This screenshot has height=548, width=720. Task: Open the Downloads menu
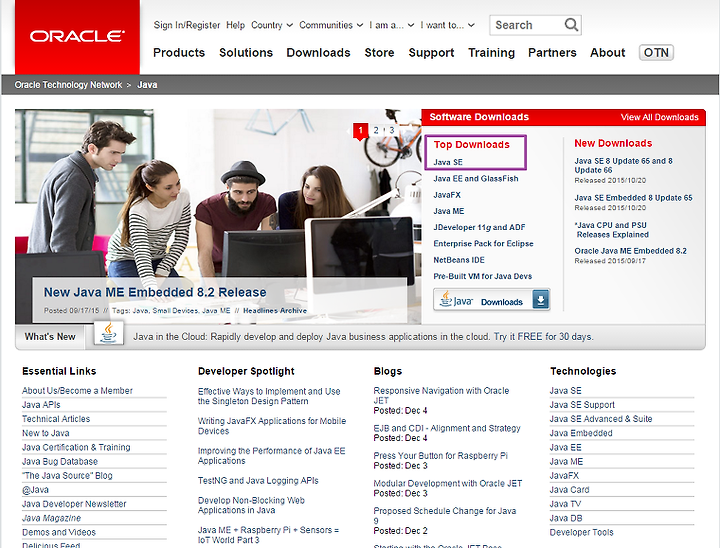318,53
